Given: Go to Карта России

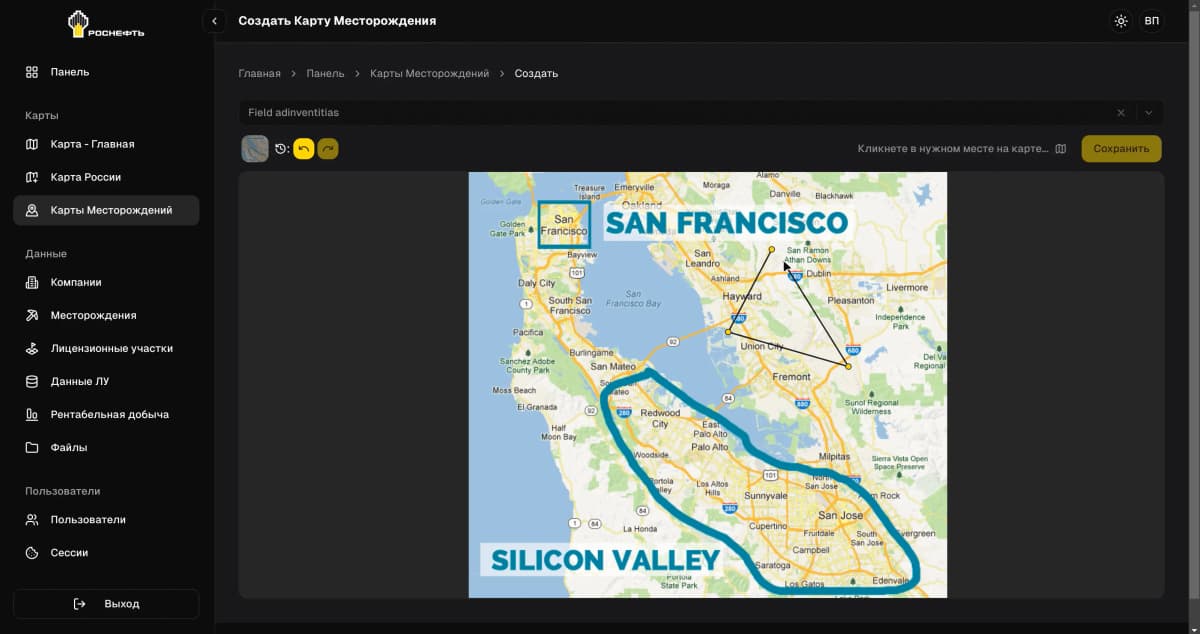Looking at the screenshot, I should pyautogui.click(x=86, y=177).
